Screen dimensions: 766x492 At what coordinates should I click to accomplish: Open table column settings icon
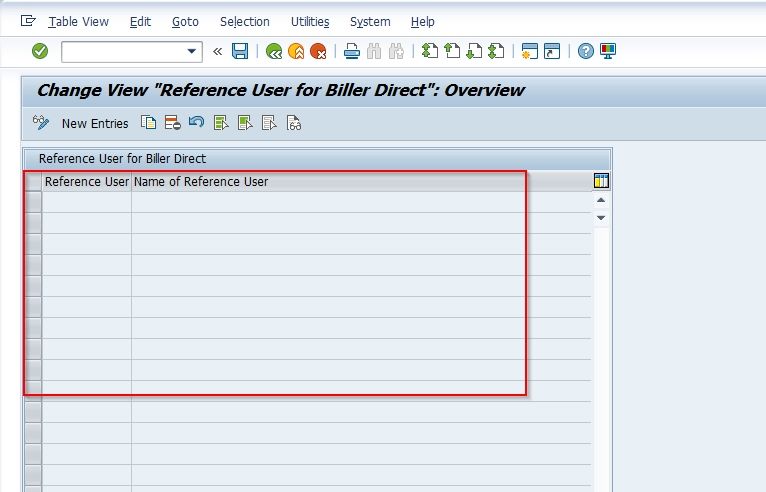(601, 180)
